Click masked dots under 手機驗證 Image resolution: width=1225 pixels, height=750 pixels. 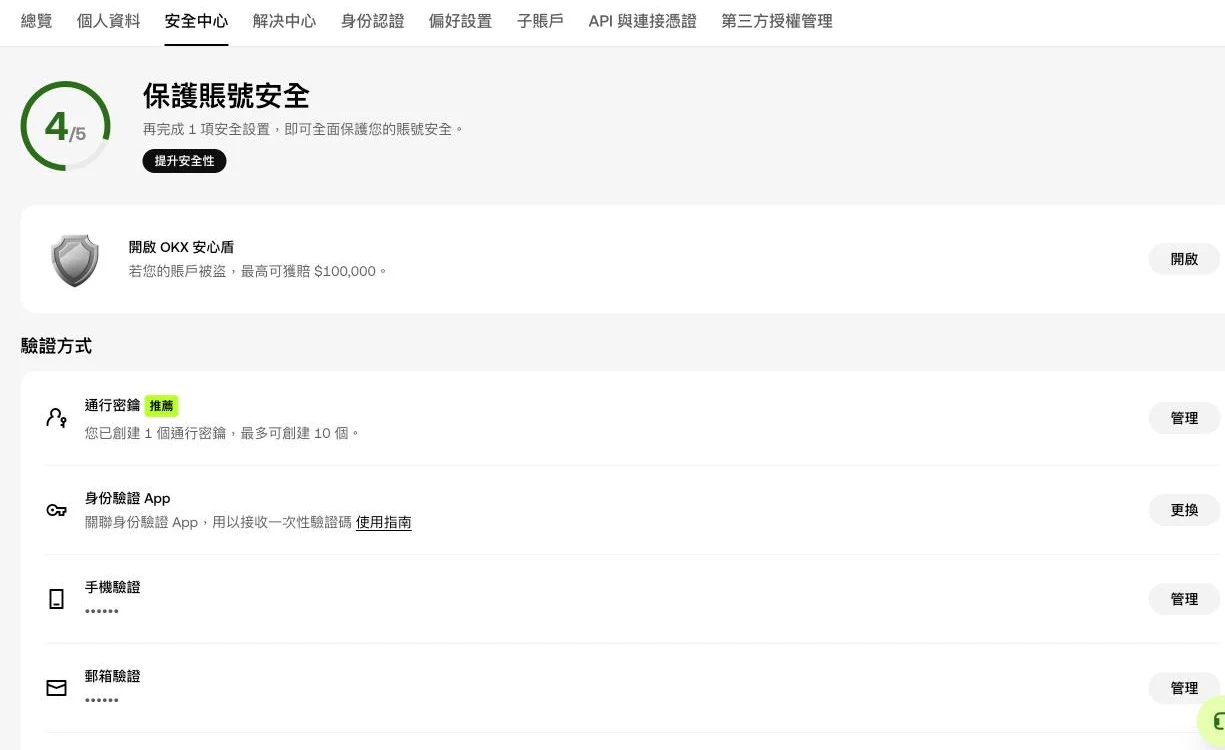[x=102, y=611]
